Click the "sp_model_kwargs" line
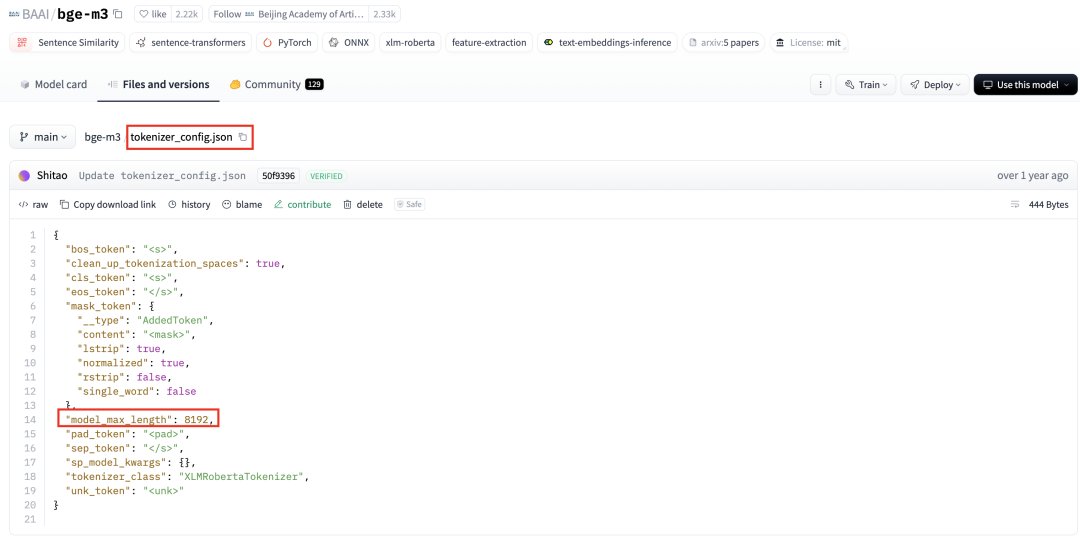Viewport: 1080px width, 540px height. 131,462
